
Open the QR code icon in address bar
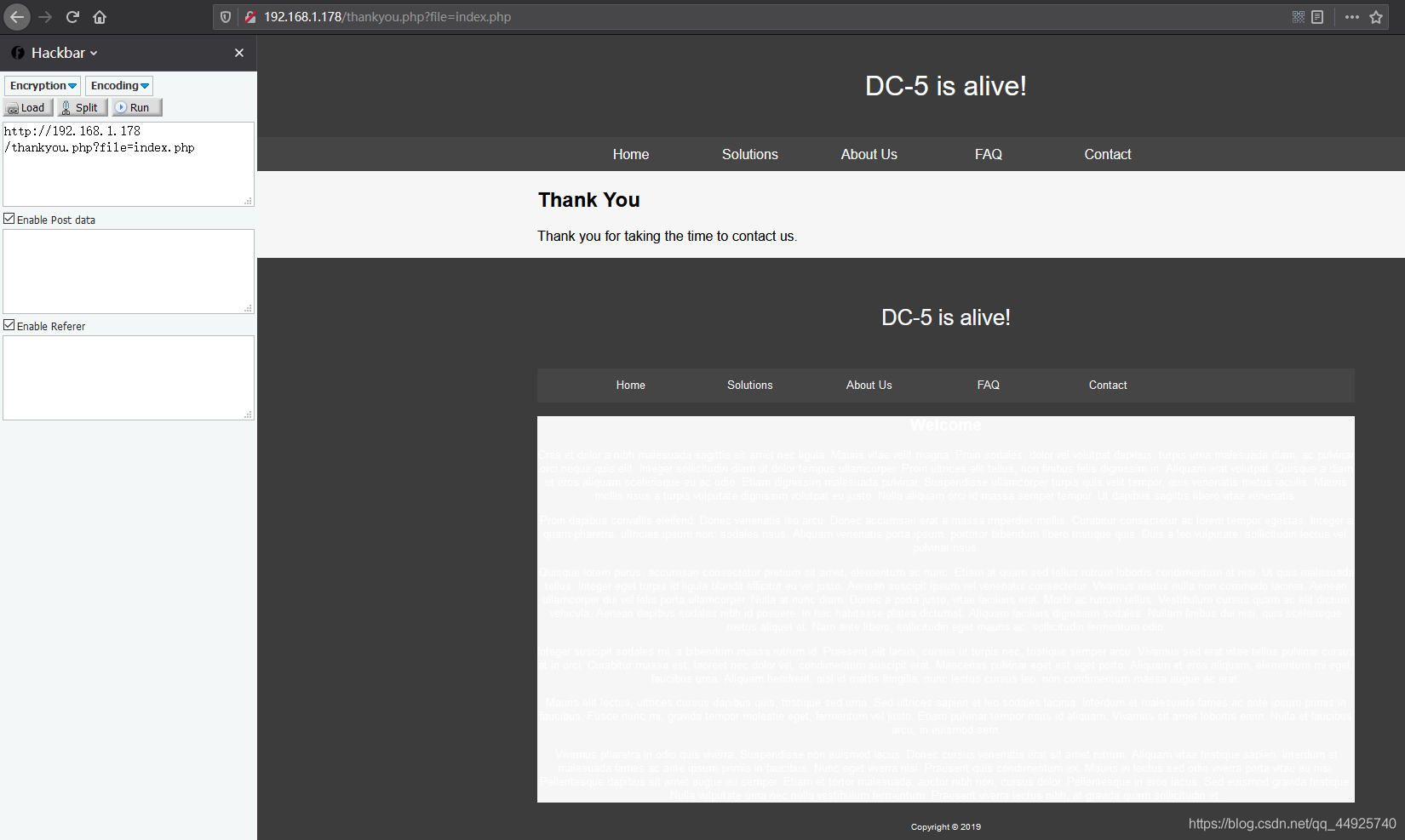[x=1299, y=17]
